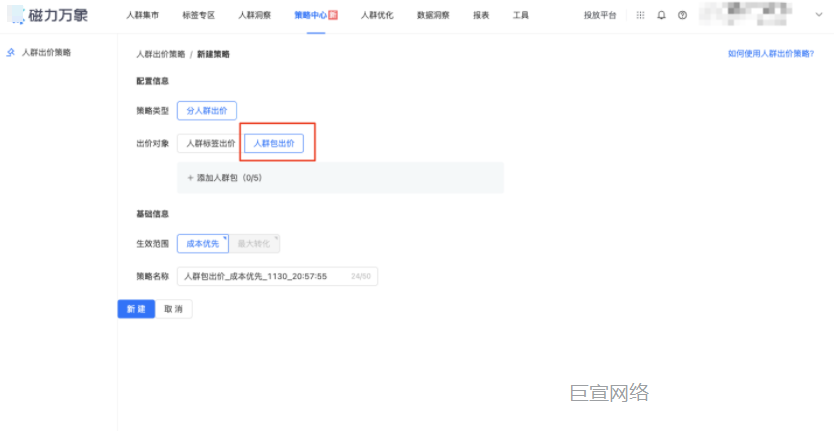Open the 数据洞察 menu
This screenshot has height=431, width=834.
(433, 15)
